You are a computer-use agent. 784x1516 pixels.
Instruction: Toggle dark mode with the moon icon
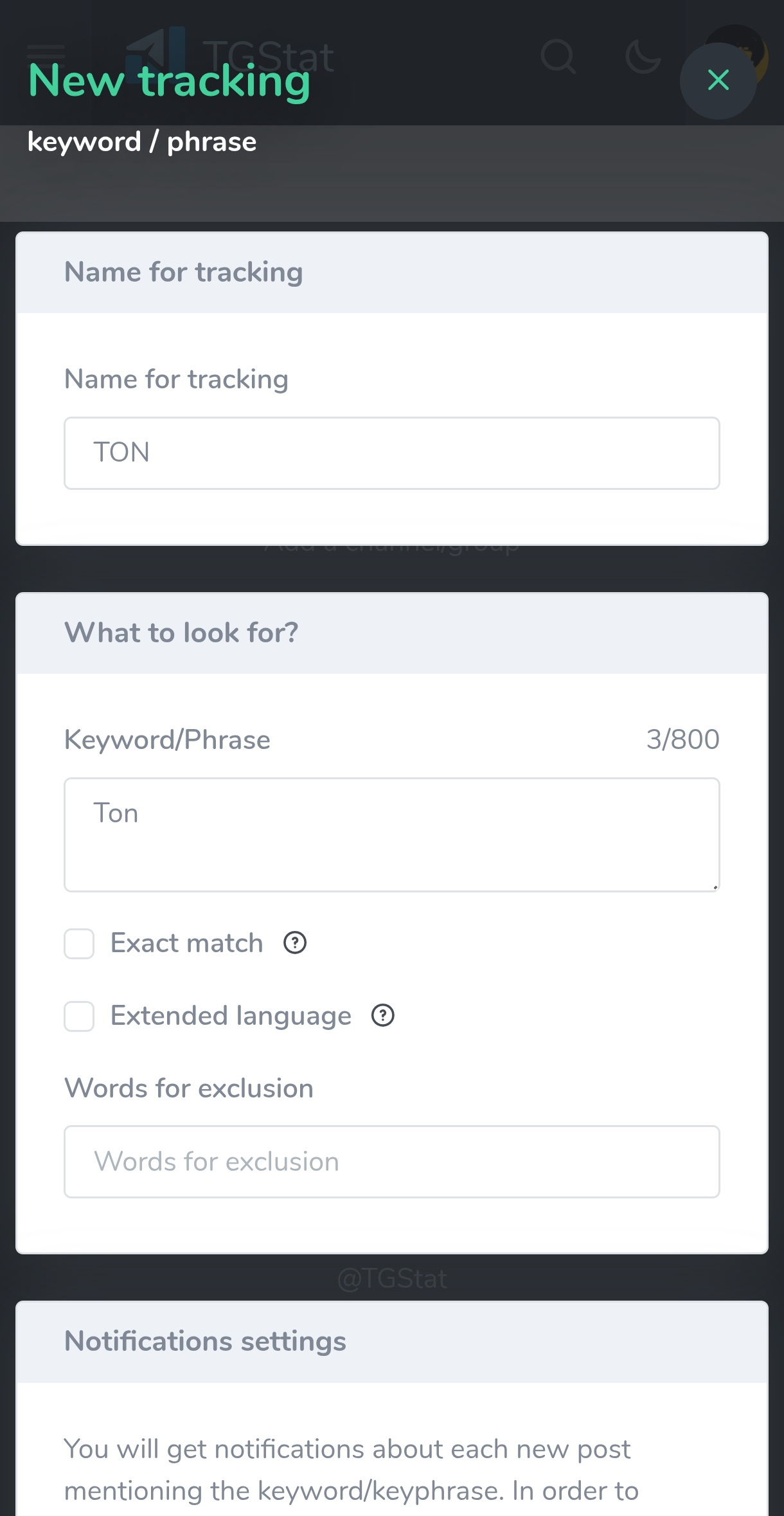[x=642, y=57]
